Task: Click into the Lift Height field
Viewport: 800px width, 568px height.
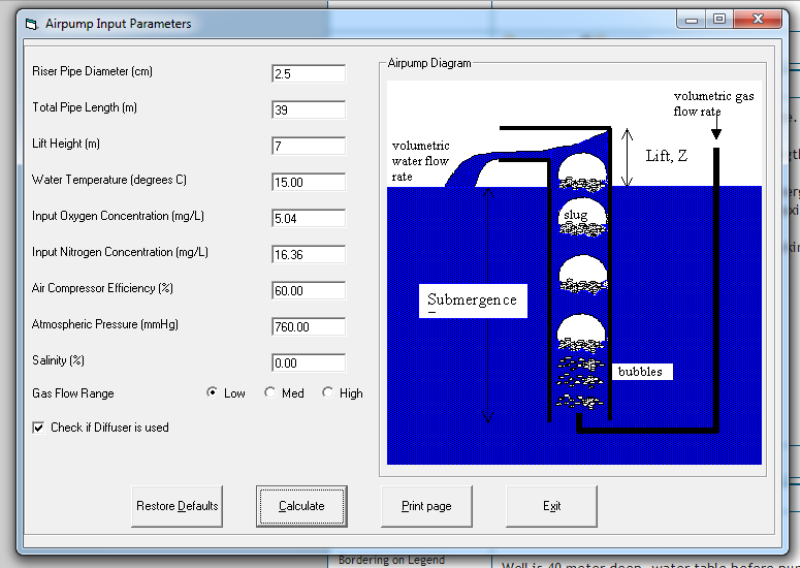Action: (308, 146)
